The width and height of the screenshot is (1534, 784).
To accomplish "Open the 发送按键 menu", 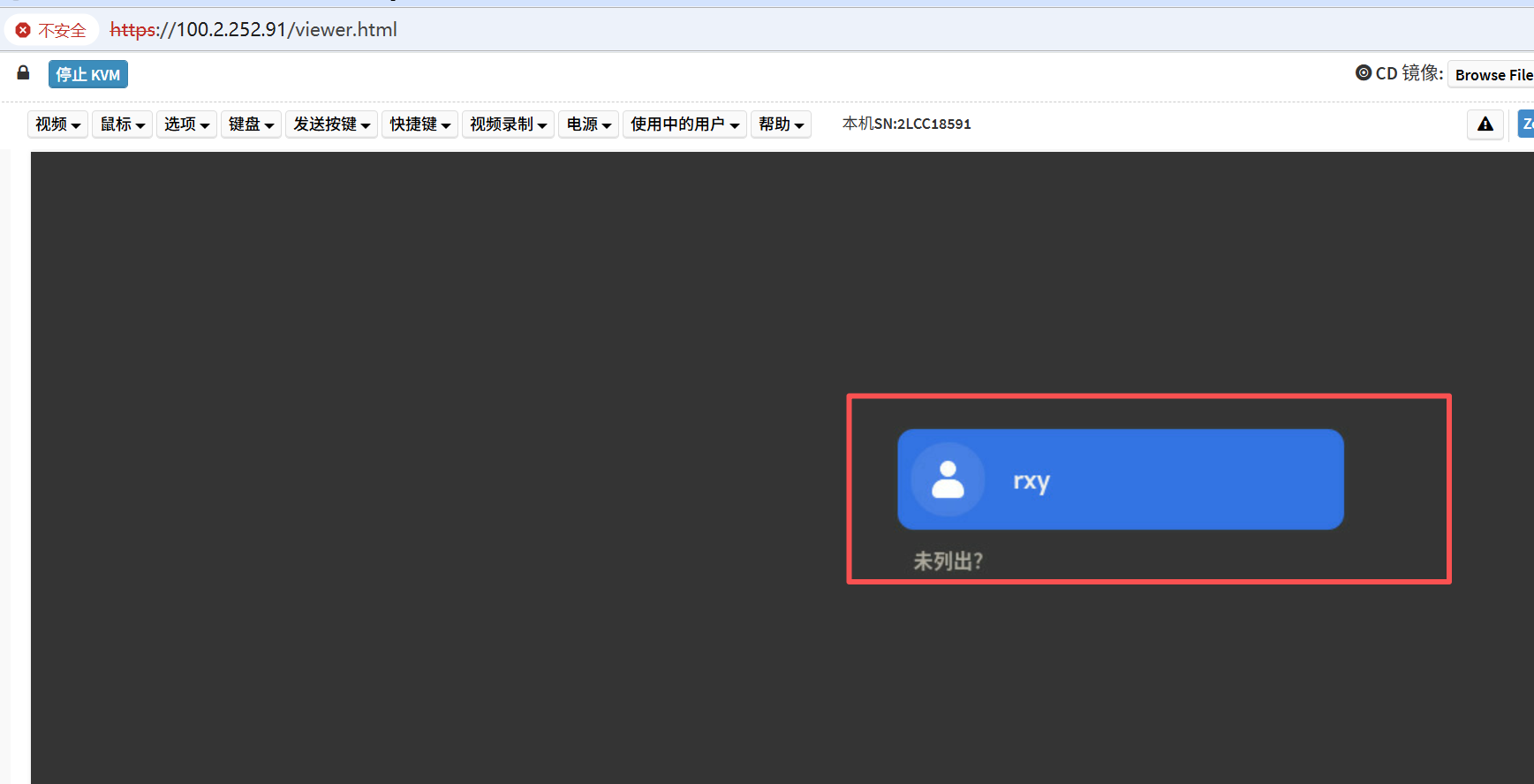I will 331,124.
